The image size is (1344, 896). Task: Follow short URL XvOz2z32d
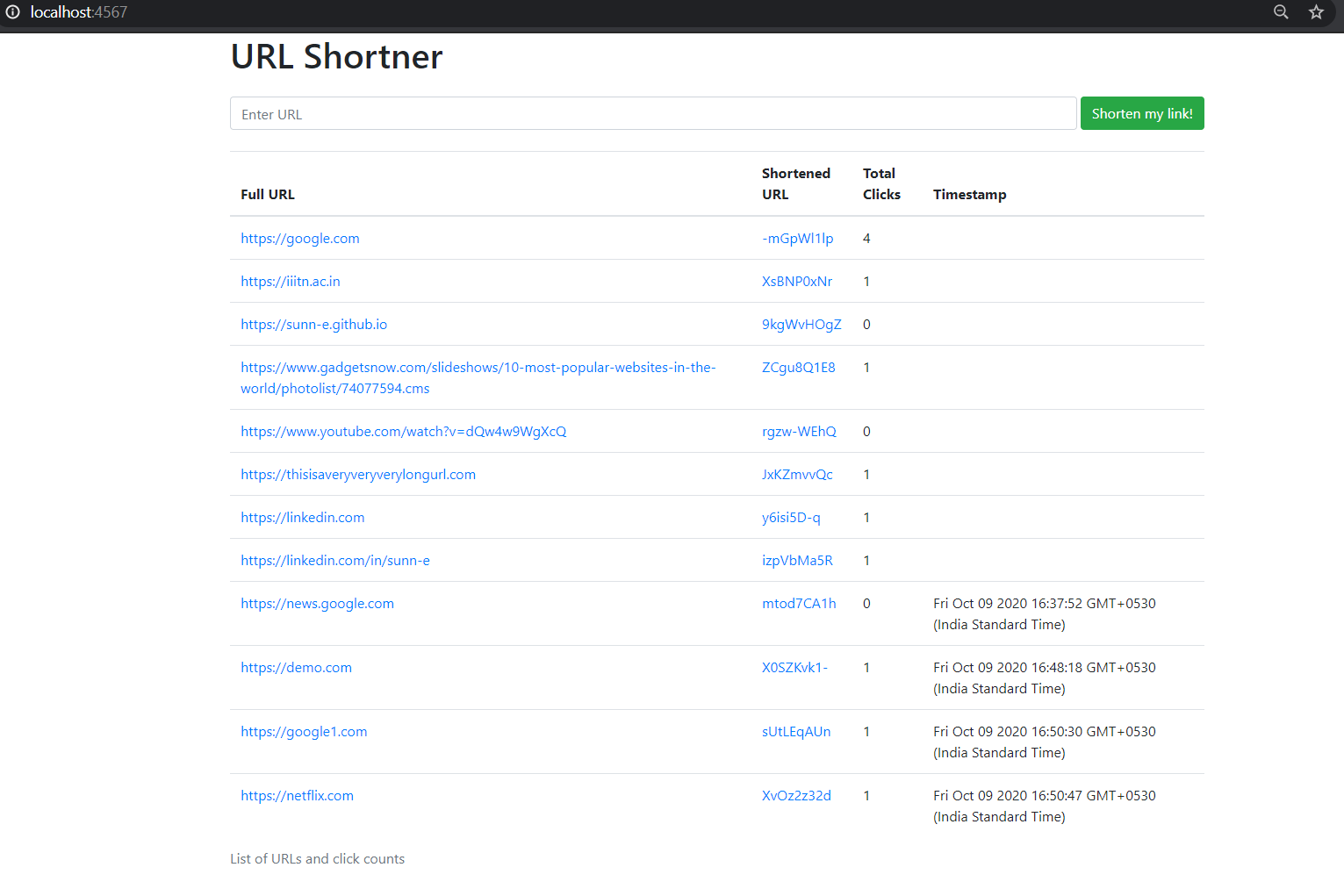(796, 795)
